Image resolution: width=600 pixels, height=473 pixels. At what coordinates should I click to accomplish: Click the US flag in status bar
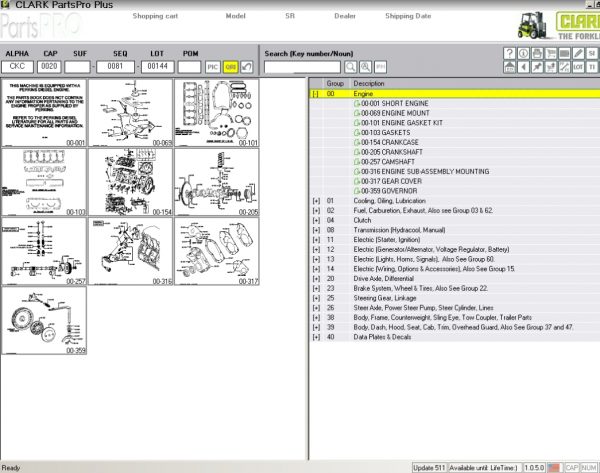pyautogui.click(x=554, y=468)
